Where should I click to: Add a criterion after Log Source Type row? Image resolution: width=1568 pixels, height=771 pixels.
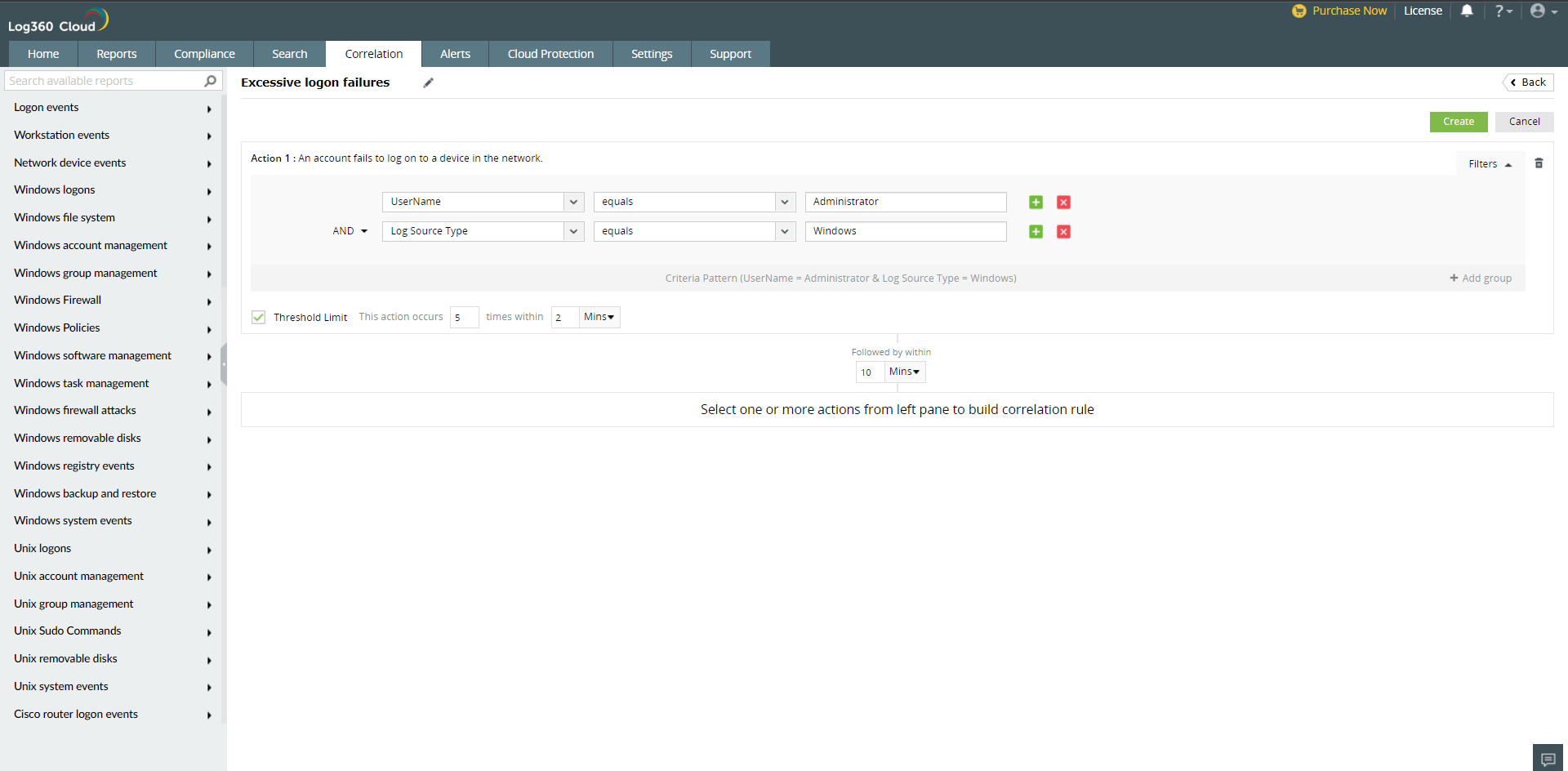tap(1036, 232)
